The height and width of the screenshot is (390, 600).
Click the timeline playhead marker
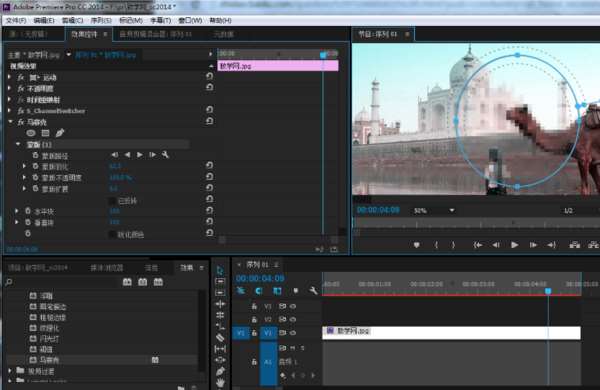point(548,291)
